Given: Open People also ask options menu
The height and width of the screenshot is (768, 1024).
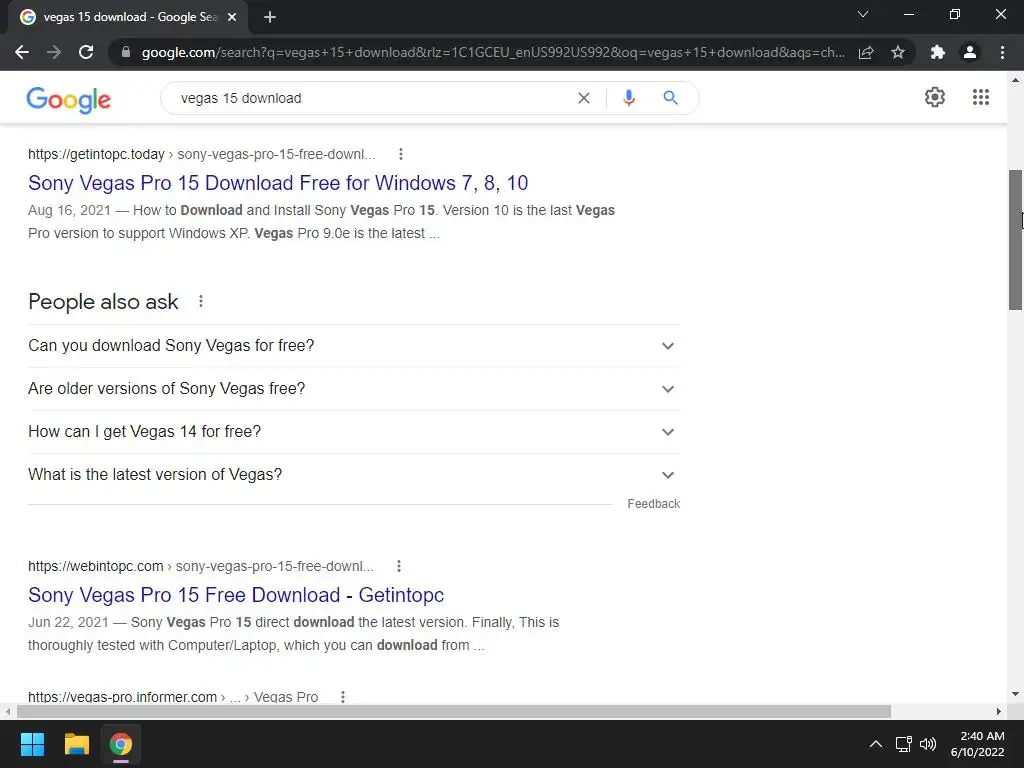Looking at the screenshot, I should click(201, 301).
